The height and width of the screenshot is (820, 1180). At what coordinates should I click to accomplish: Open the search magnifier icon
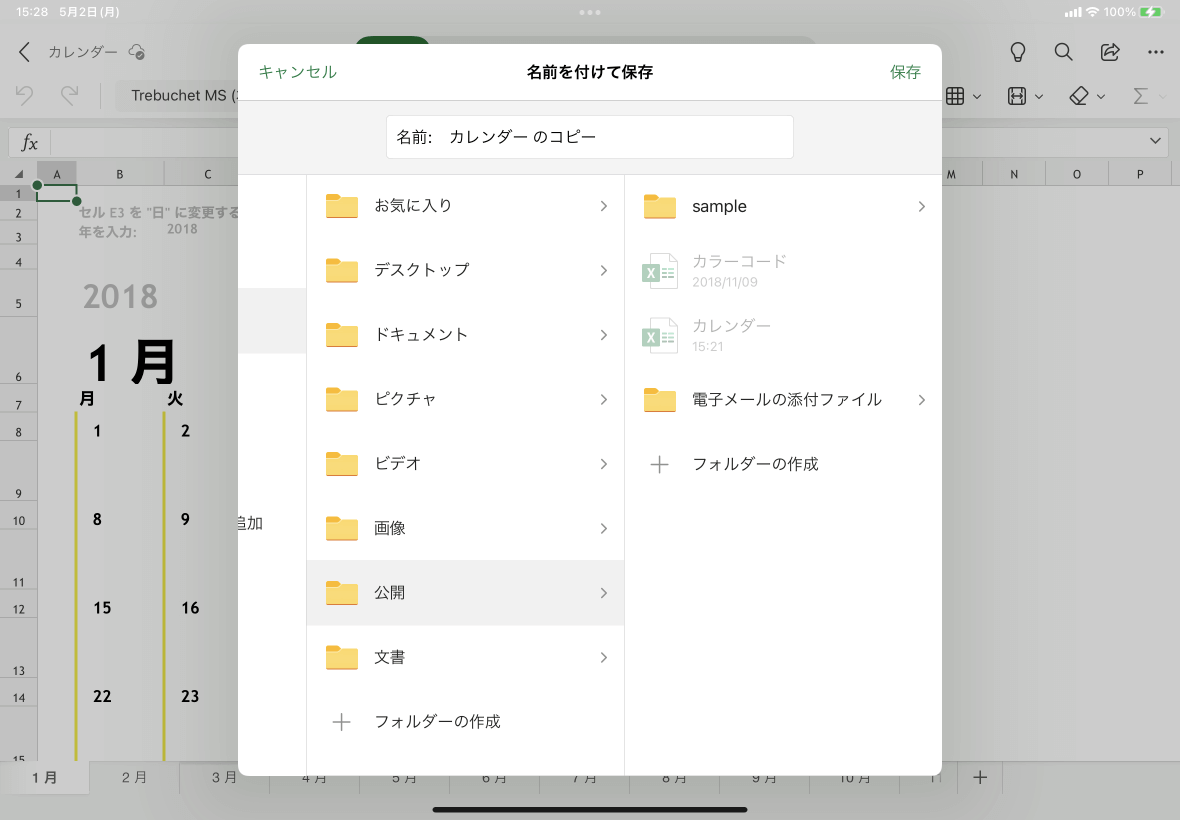pyautogui.click(x=1064, y=52)
